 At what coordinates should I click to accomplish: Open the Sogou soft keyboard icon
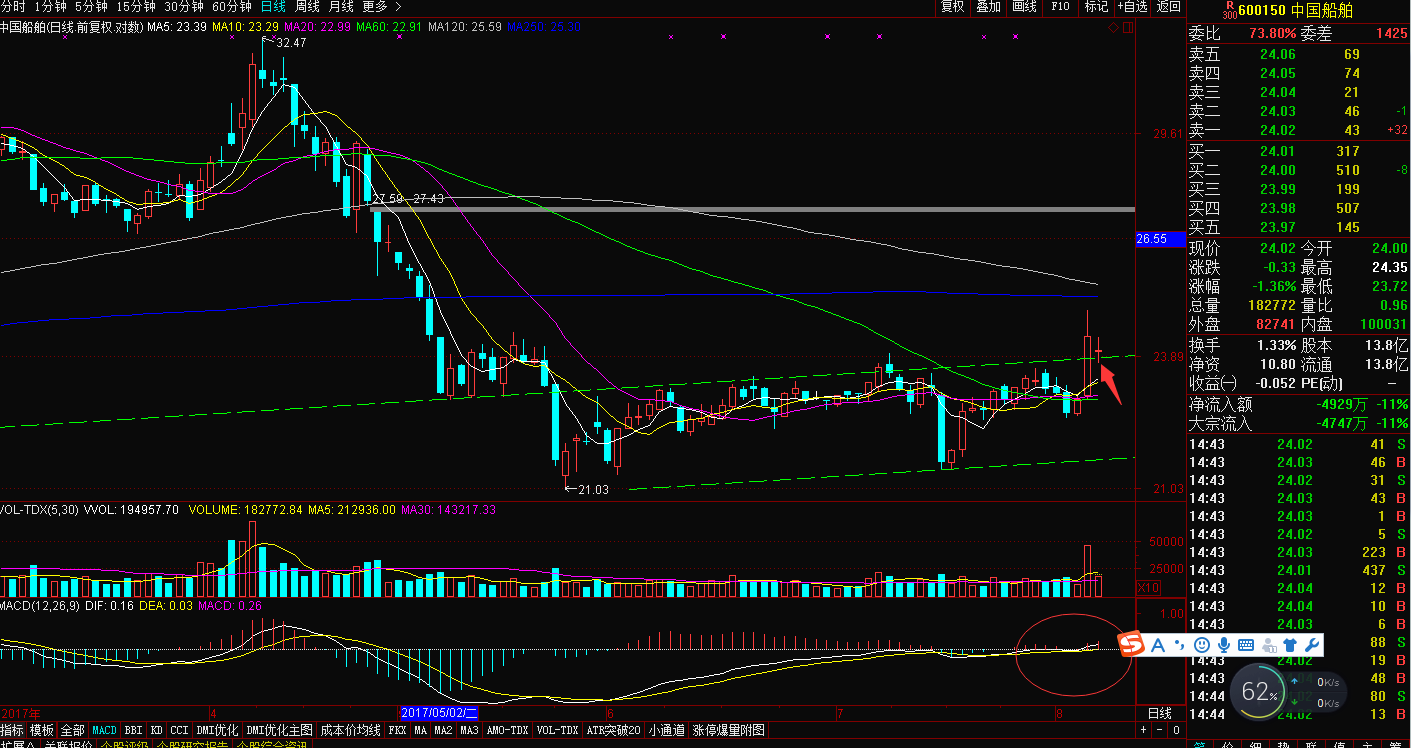pyautogui.click(x=1246, y=645)
